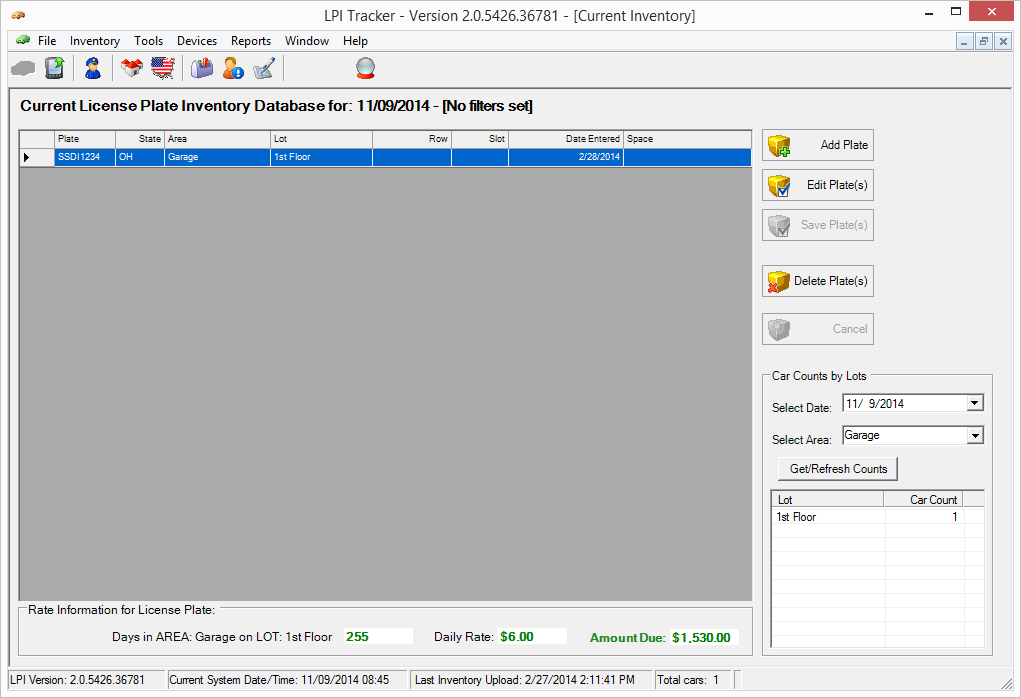Open the Reports menu

click(250, 41)
